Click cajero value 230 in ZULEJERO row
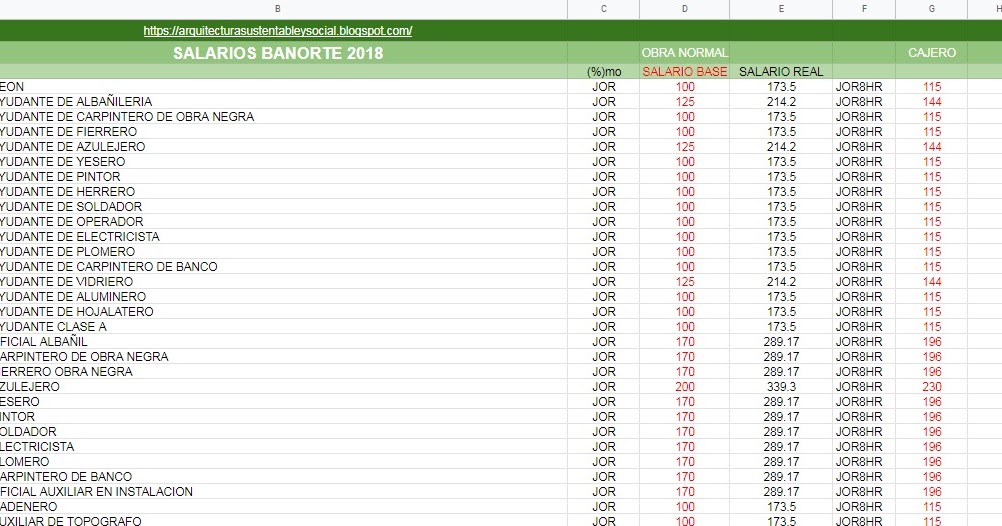 931,387
